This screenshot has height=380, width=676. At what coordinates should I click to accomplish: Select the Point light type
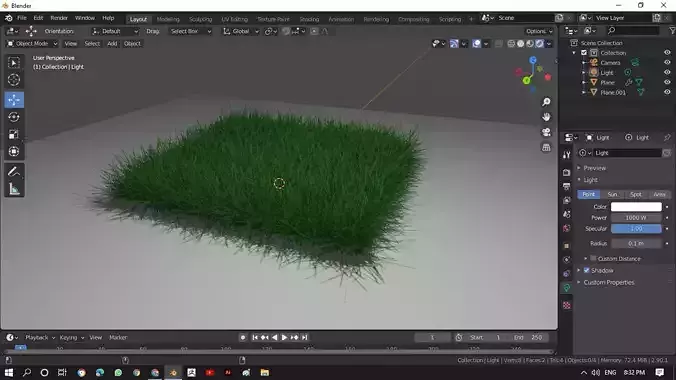(588, 195)
